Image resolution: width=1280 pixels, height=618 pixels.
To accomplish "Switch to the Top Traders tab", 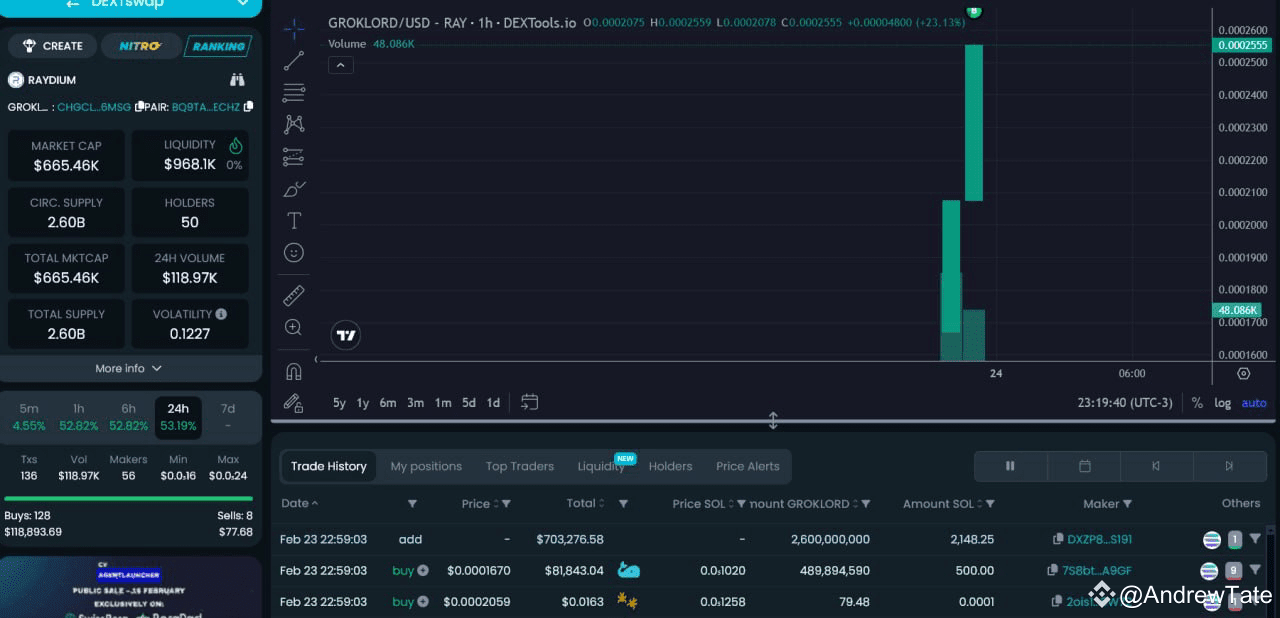I will pyautogui.click(x=519, y=466).
